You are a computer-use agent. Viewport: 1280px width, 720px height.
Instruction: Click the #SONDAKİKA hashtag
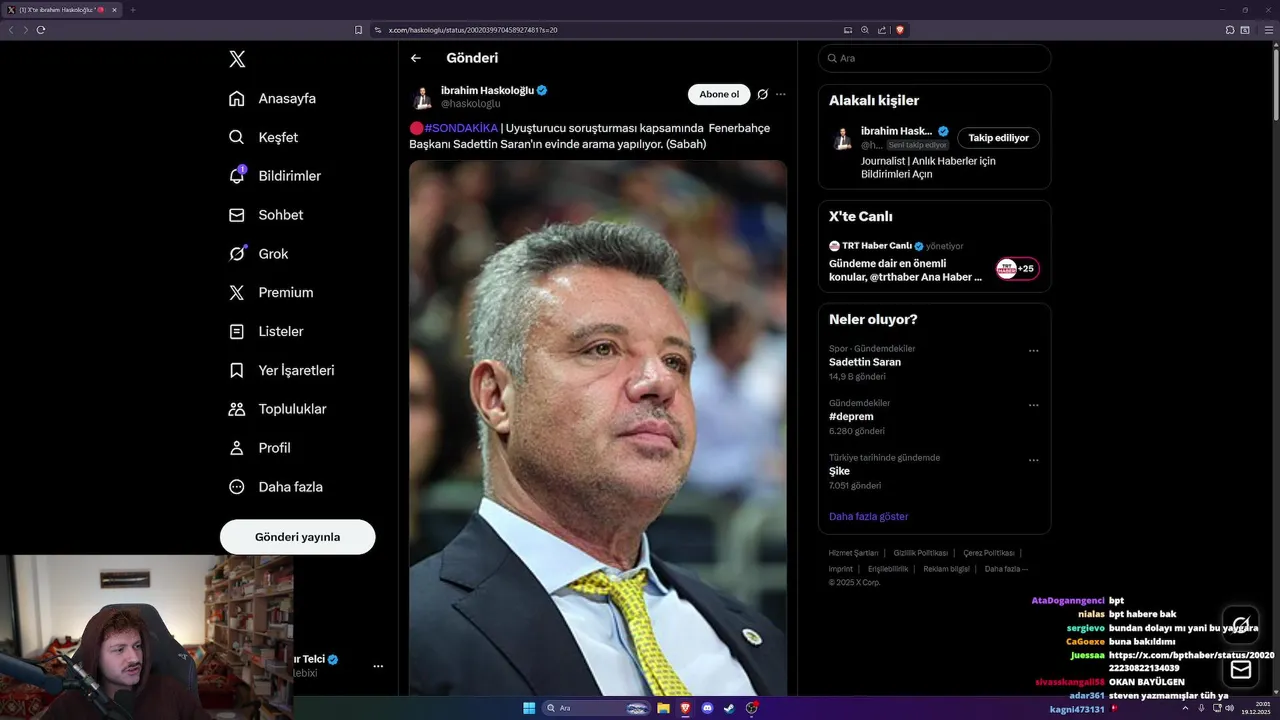point(461,128)
